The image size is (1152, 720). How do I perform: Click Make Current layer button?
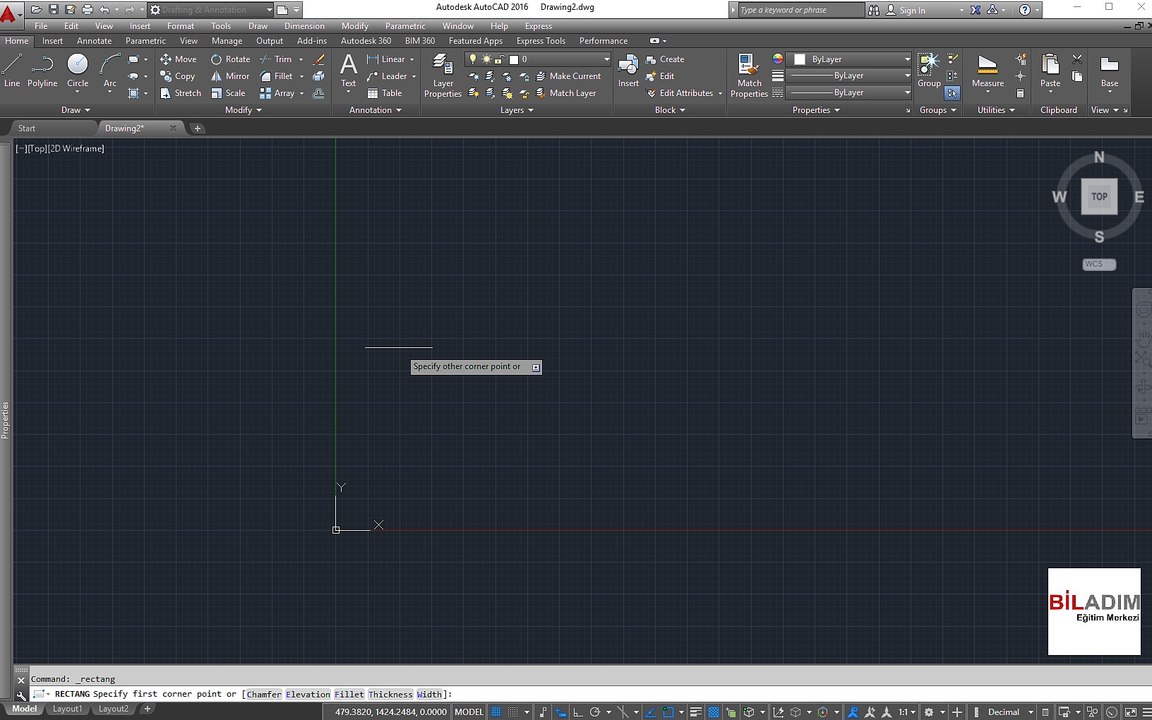pyautogui.click(x=568, y=76)
